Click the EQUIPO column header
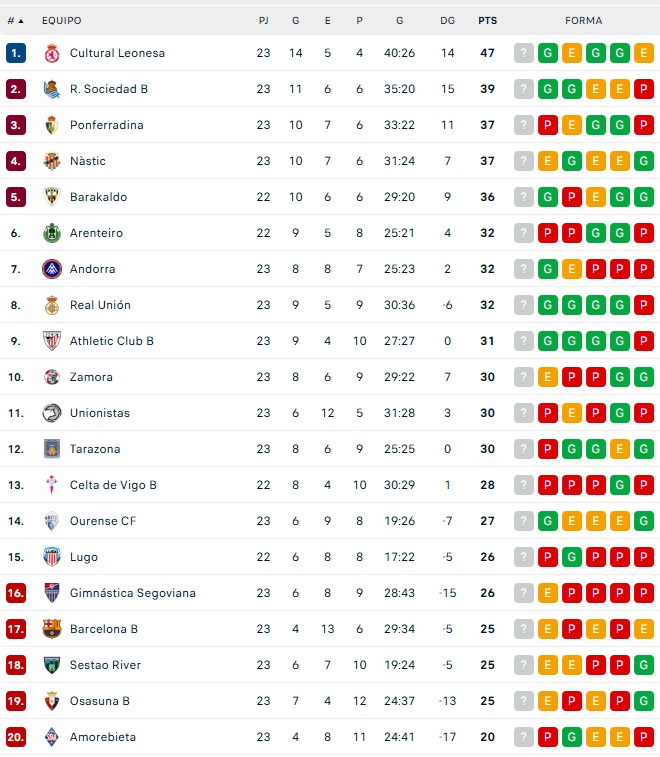The width and height of the screenshot is (660, 757). [62, 20]
